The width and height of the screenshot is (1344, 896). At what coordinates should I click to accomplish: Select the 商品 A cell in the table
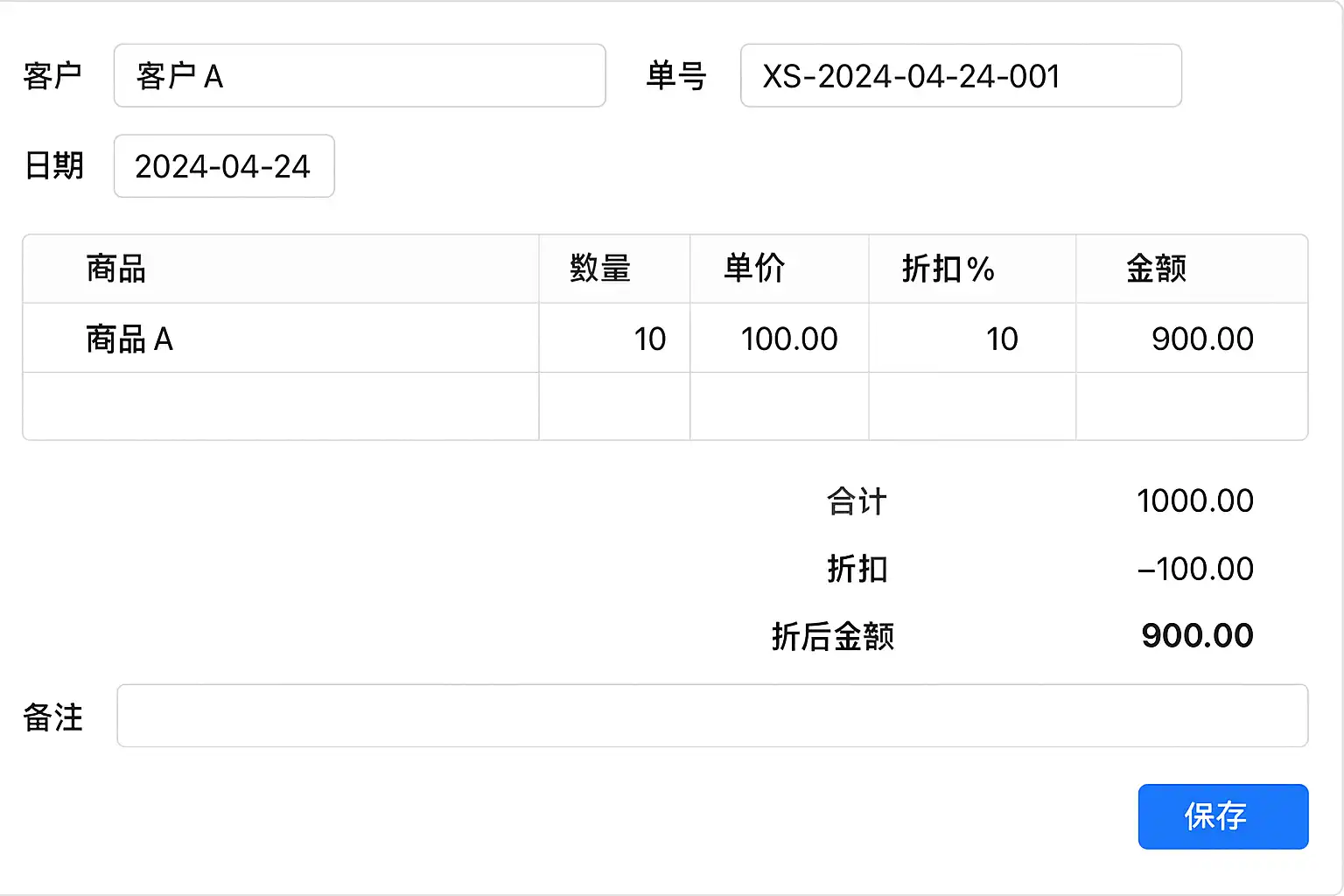[x=280, y=339]
